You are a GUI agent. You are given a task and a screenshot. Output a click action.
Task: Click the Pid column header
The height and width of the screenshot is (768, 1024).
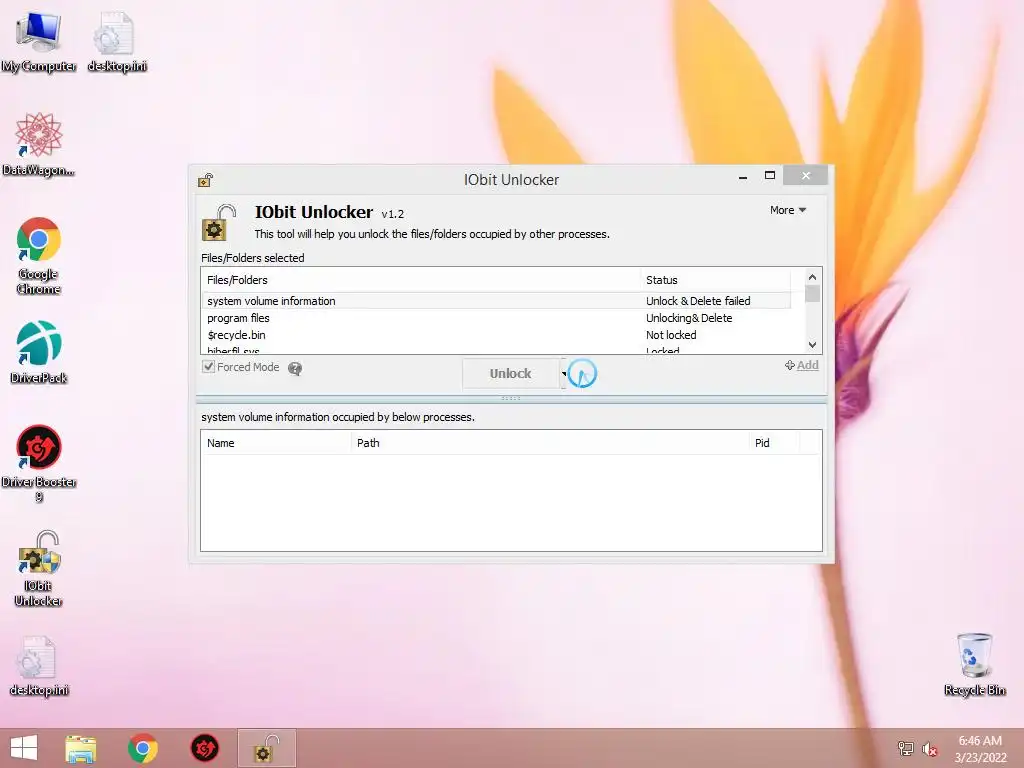pos(774,443)
